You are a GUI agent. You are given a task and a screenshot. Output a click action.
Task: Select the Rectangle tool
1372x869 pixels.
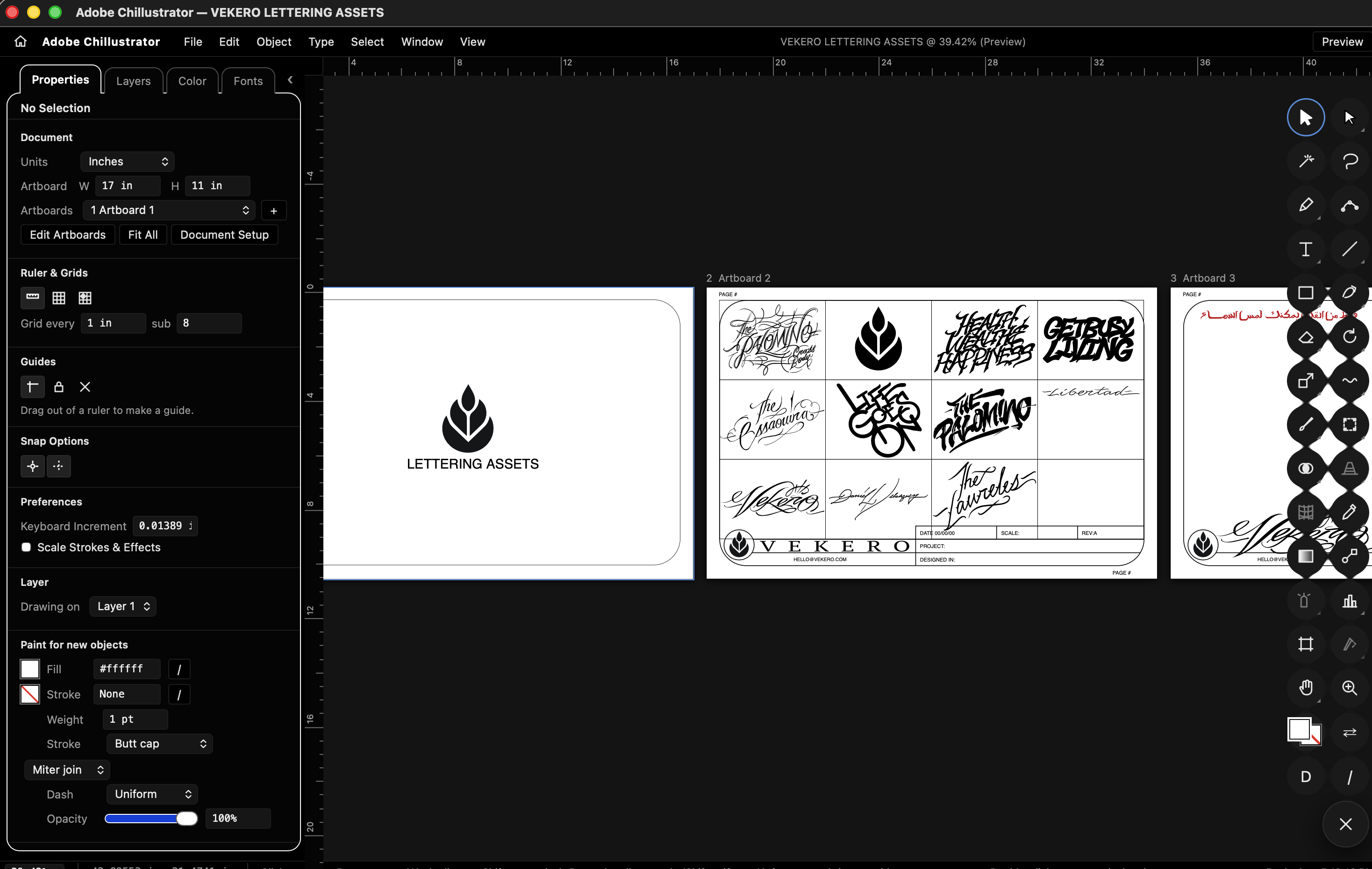point(1305,293)
